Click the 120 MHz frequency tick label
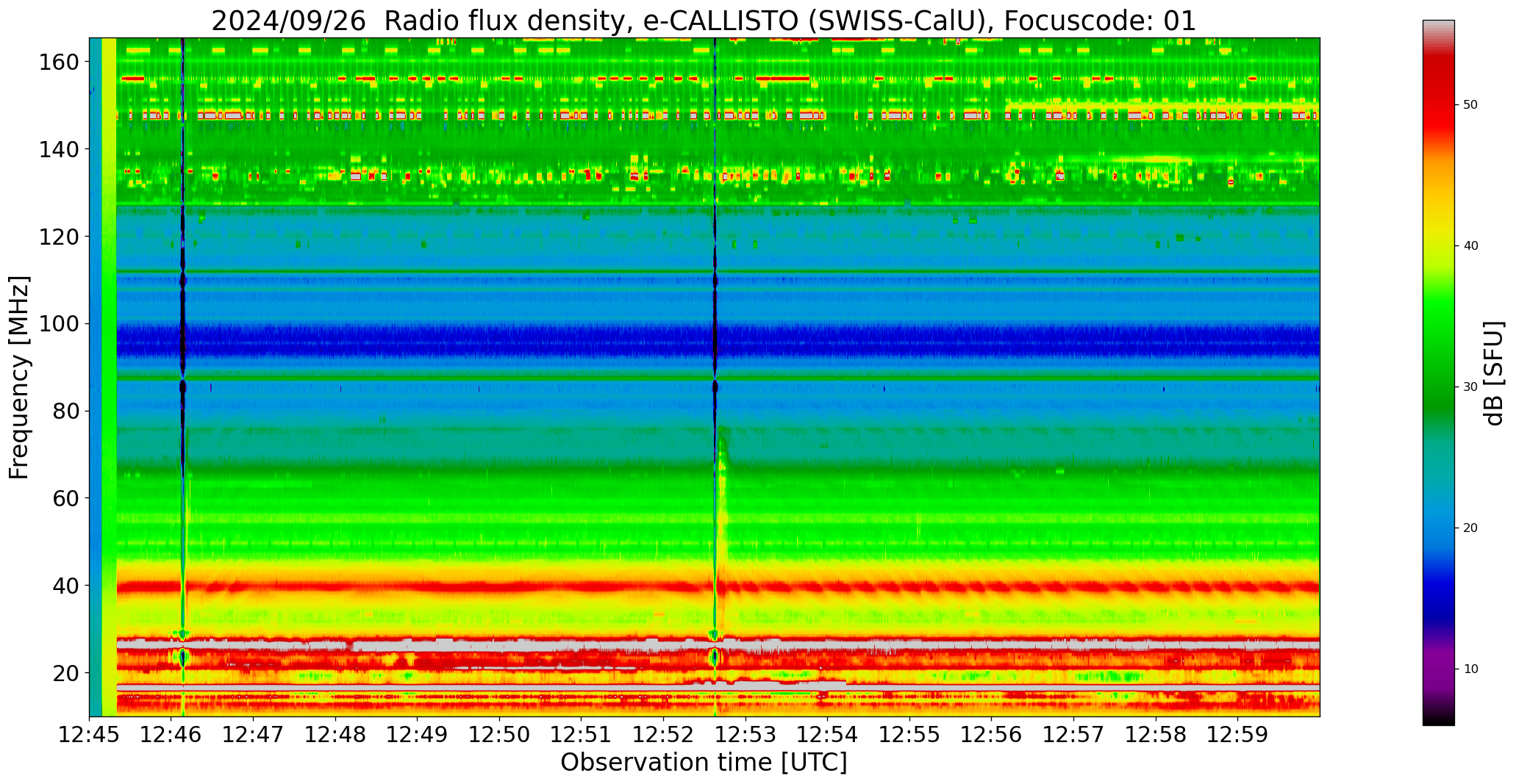Viewport: 1516px width, 784px height. pyautogui.click(x=60, y=237)
